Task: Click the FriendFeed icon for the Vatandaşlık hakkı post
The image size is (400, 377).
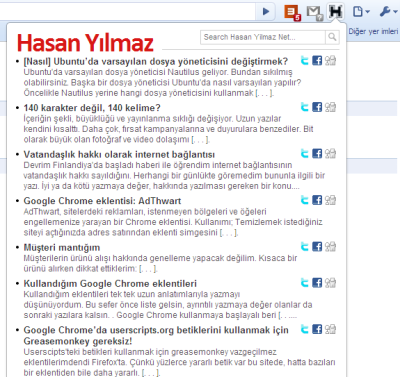Action: tap(330, 154)
